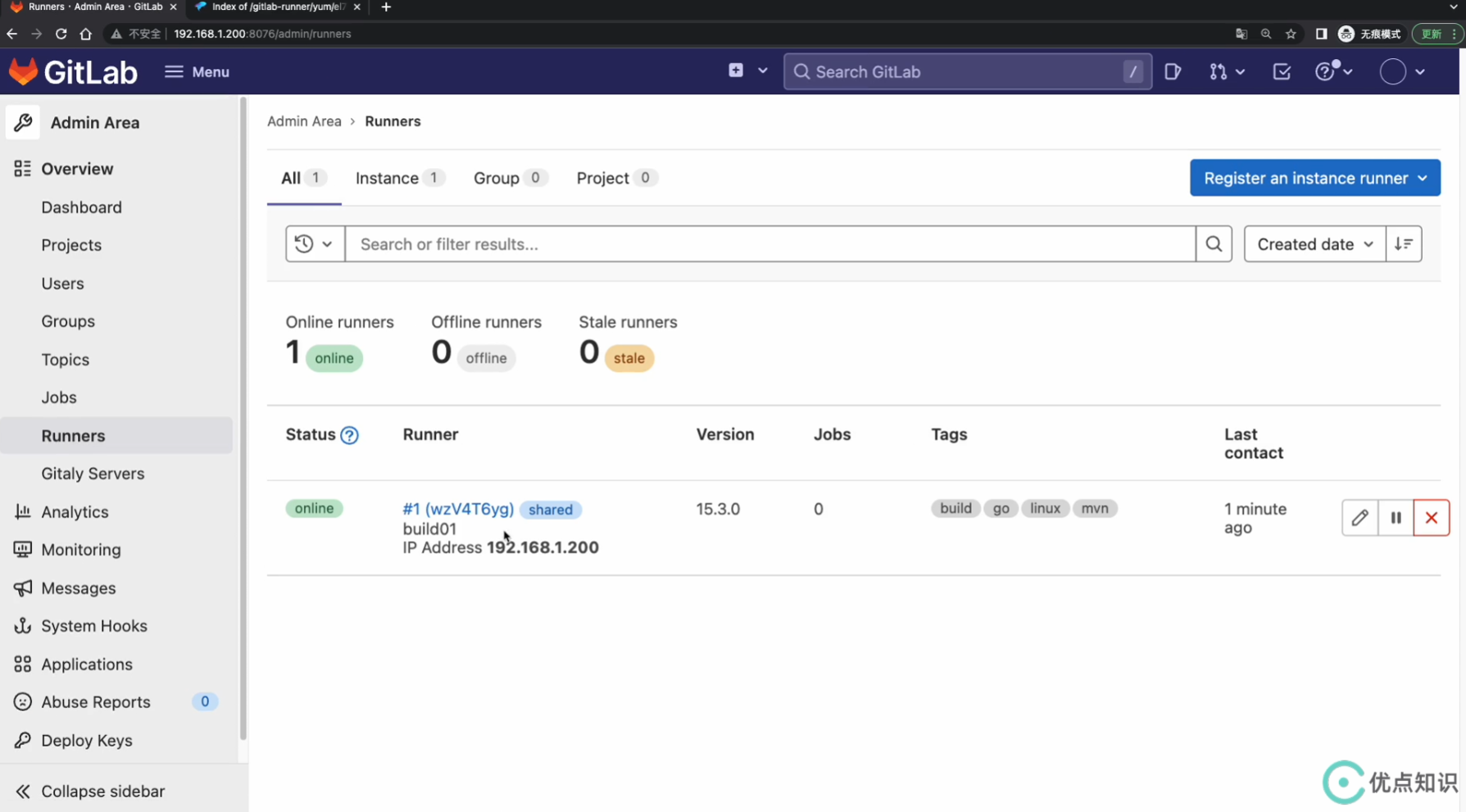Open Users in the sidebar
Viewport: 1466px width, 812px height.
pos(62,284)
